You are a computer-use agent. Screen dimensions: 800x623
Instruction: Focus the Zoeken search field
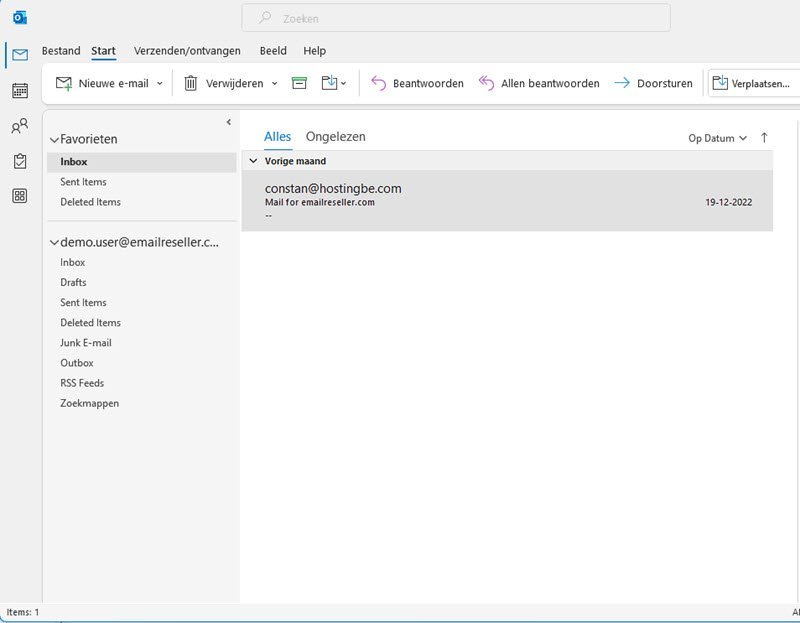(456, 18)
